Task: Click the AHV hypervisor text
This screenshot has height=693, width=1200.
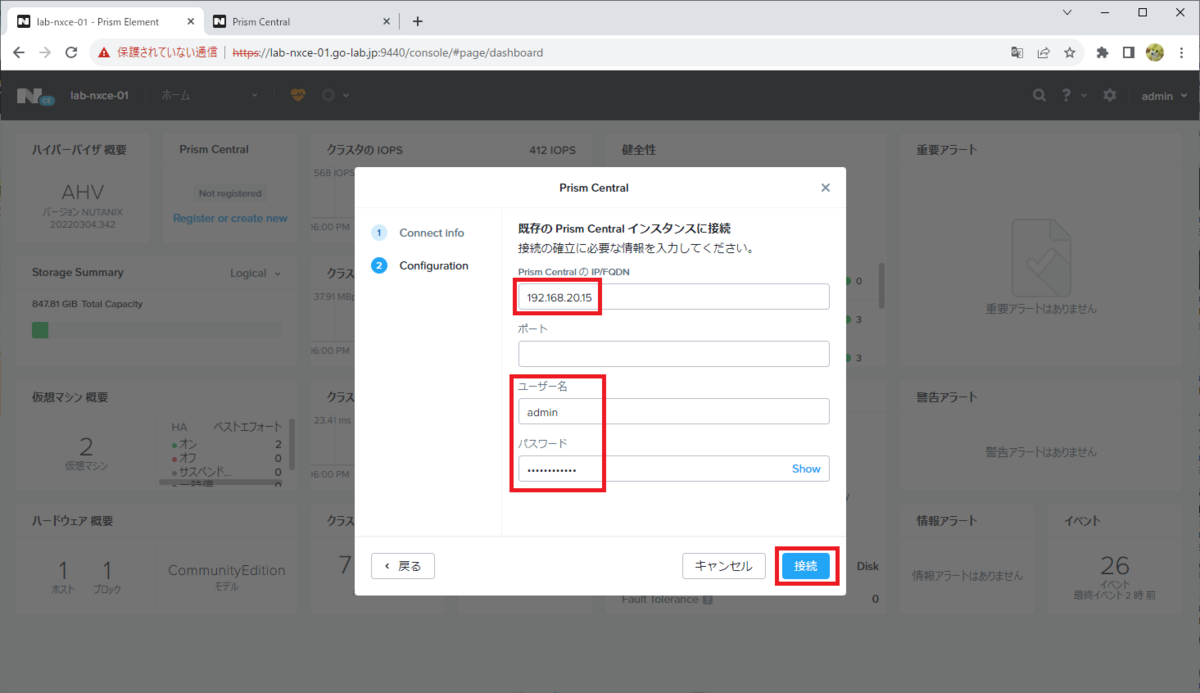Action: [83, 193]
